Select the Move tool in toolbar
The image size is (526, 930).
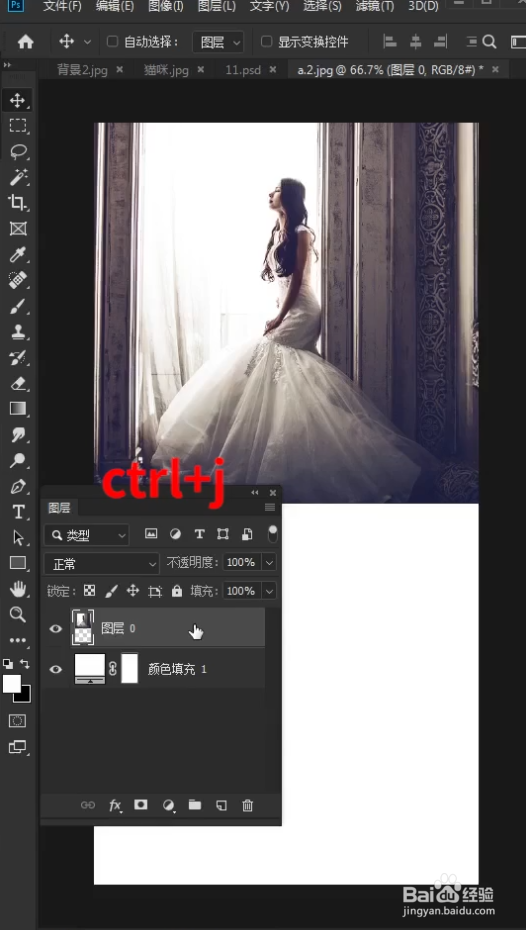tap(17, 100)
